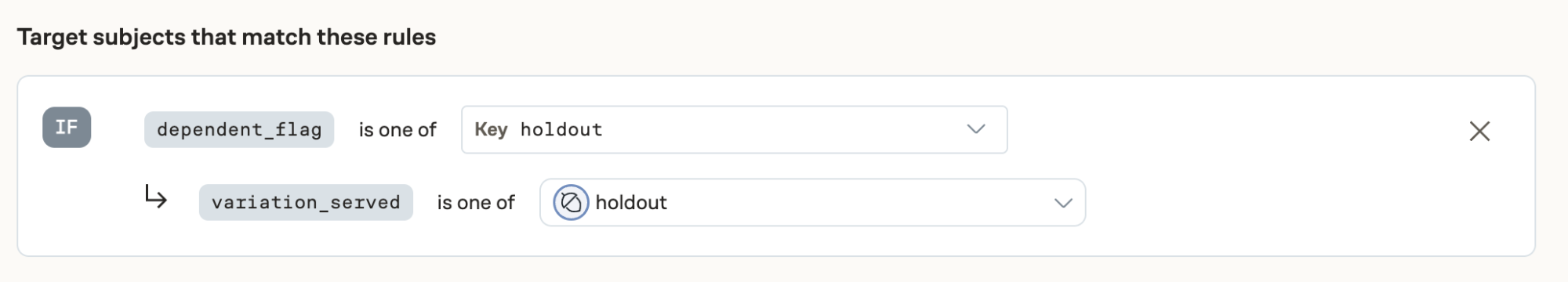The height and width of the screenshot is (282, 1568).
Task: Click the circular holdout variation icon
Action: click(x=571, y=203)
